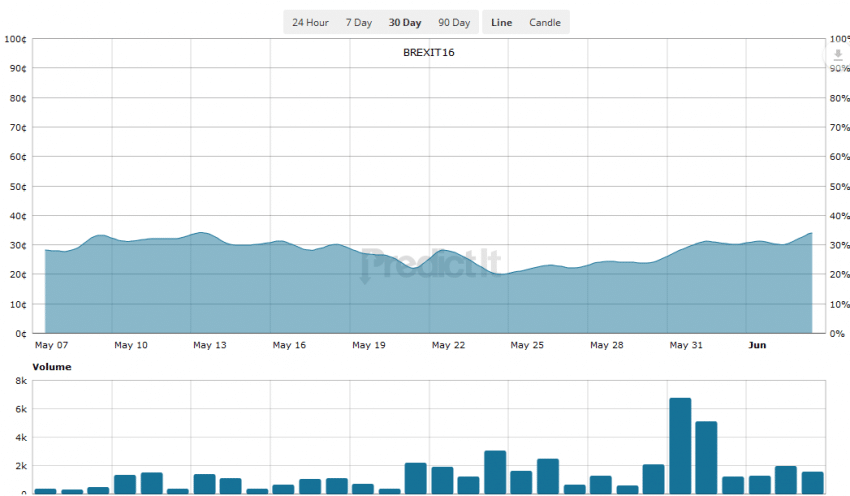Click the second-tallest volume bar above 4k
Screen dimensions: 850x496
click(706, 458)
